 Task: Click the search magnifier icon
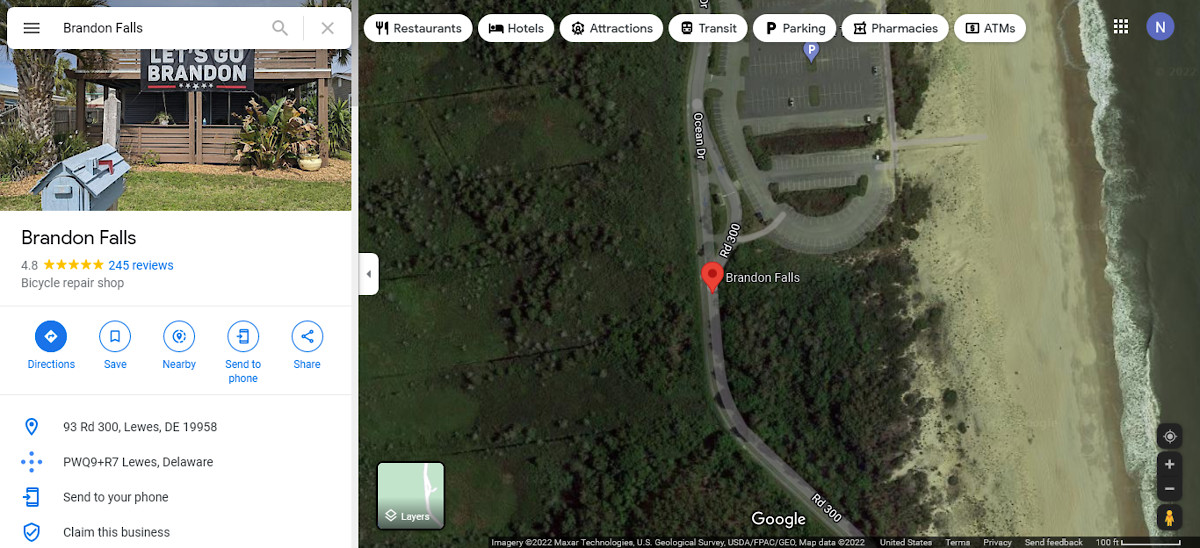coord(280,28)
